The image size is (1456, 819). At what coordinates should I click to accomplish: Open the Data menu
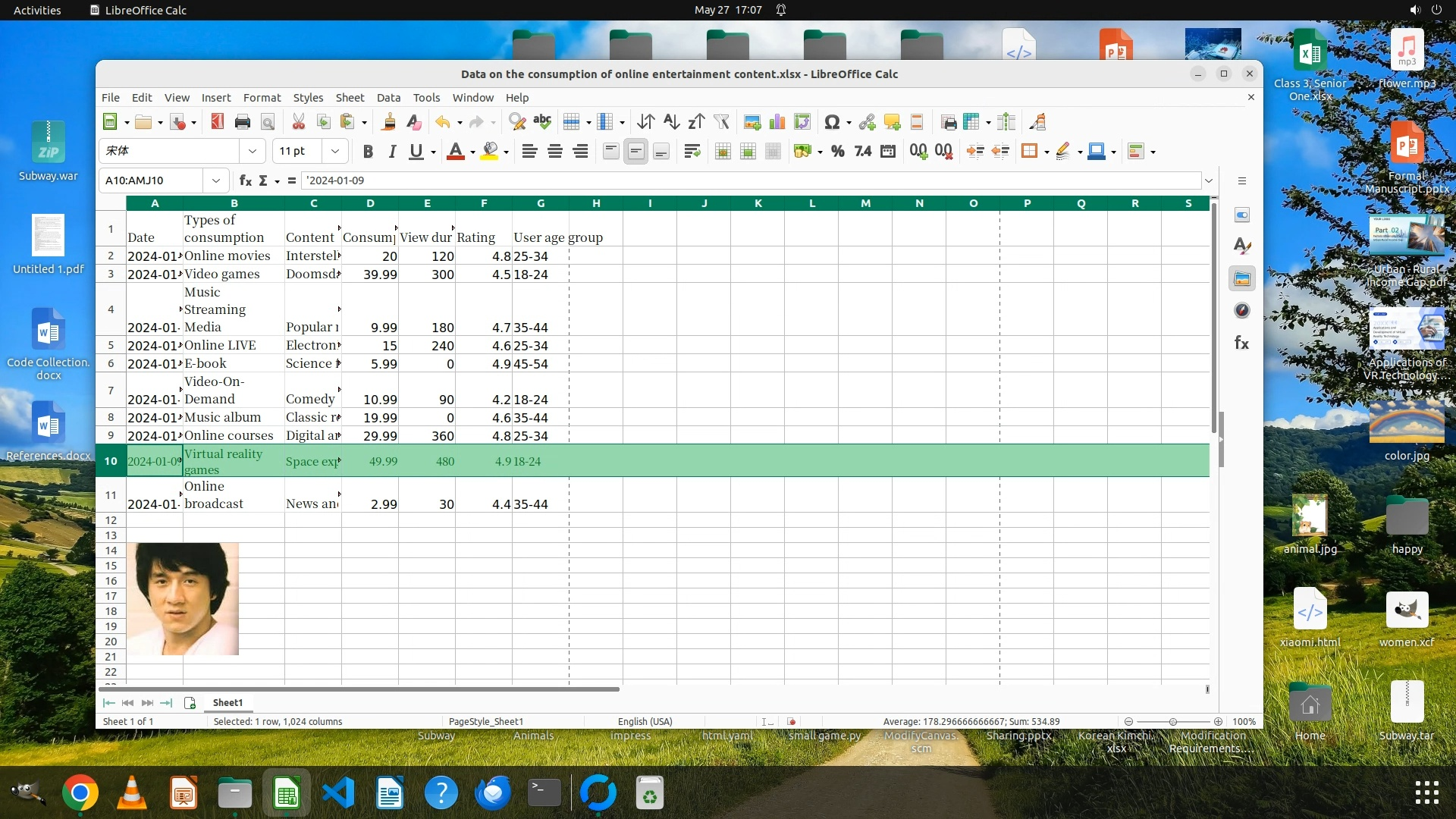point(388,98)
